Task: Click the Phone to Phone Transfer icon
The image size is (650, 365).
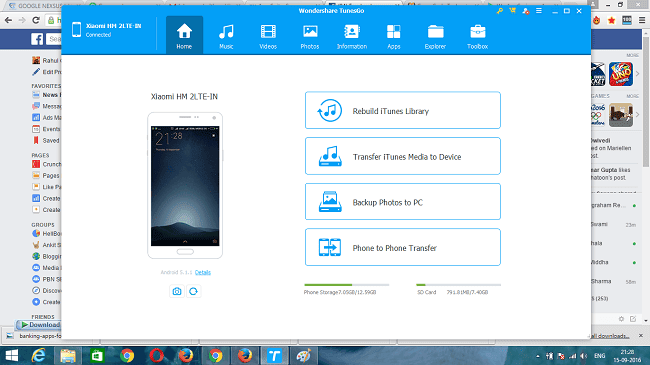Action: [330, 248]
